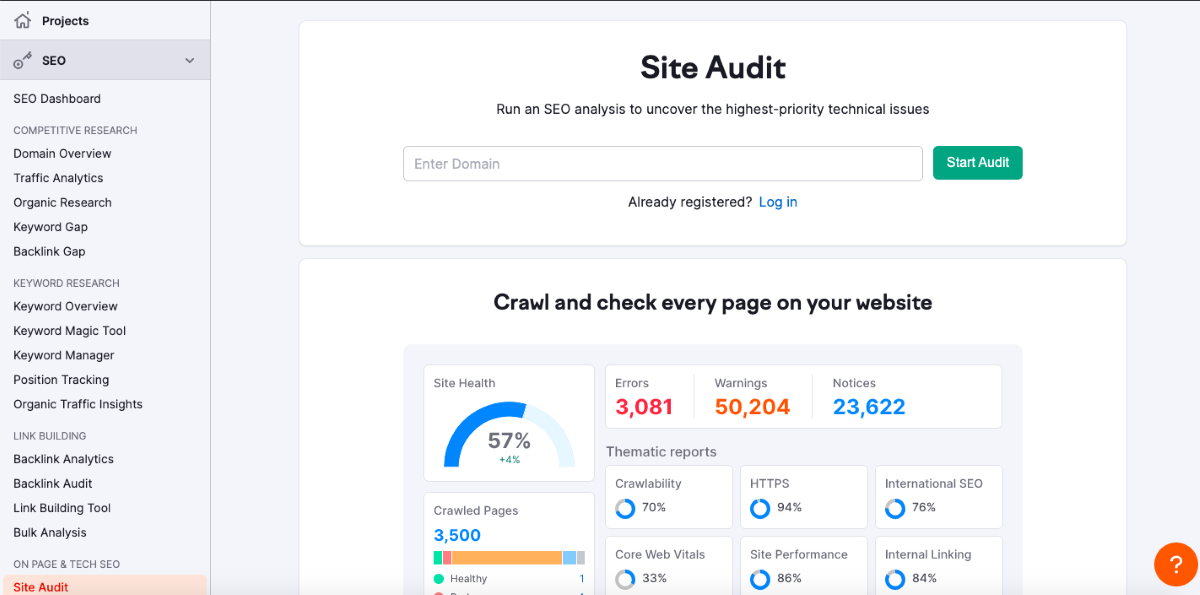Collapse the SEO section chevron
The width and height of the screenshot is (1200, 595).
(190, 61)
